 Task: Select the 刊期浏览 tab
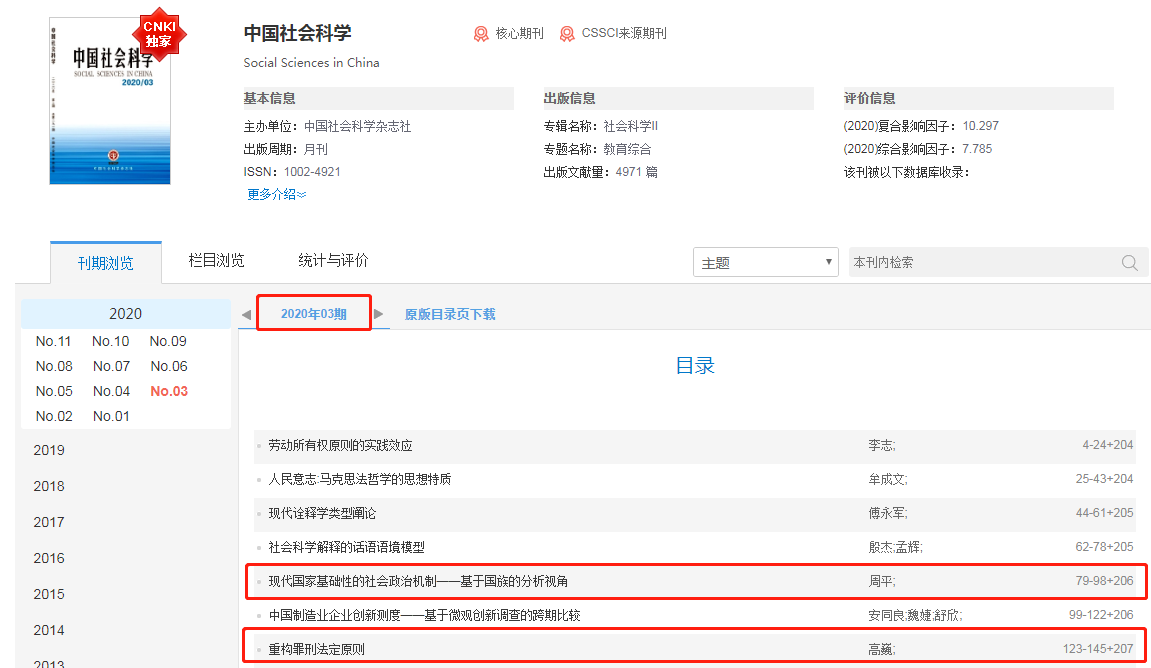[x=105, y=263]
